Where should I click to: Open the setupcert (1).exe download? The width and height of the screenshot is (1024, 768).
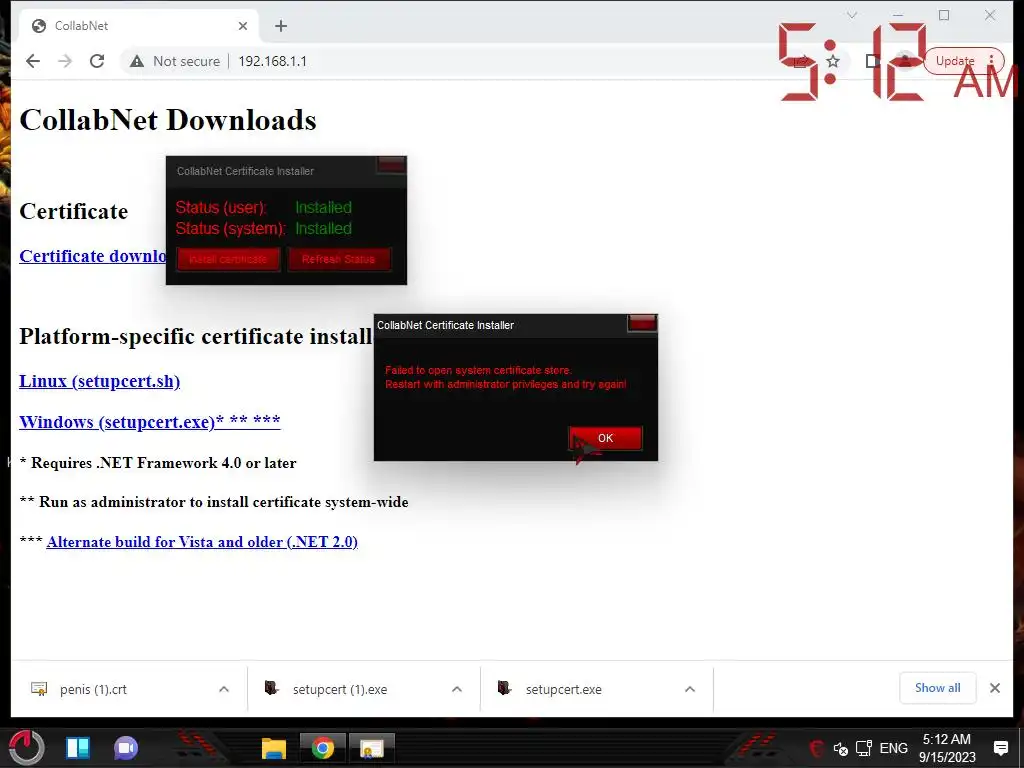click(340, 690)
